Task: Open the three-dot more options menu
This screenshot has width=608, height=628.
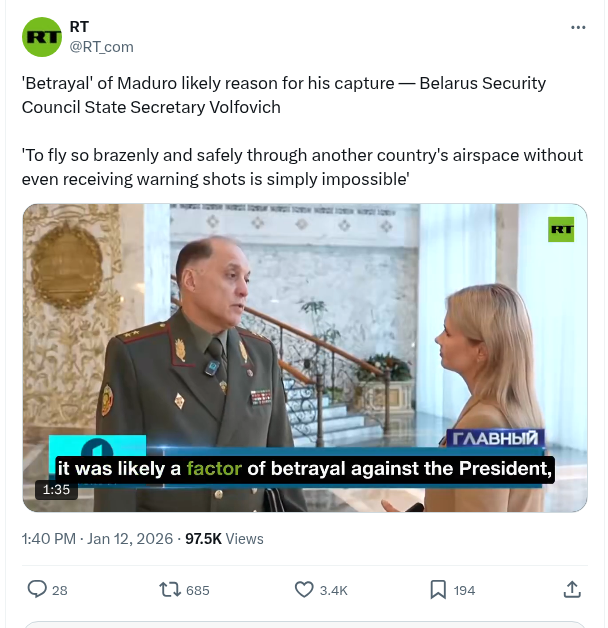Action: tap(578, 27)
